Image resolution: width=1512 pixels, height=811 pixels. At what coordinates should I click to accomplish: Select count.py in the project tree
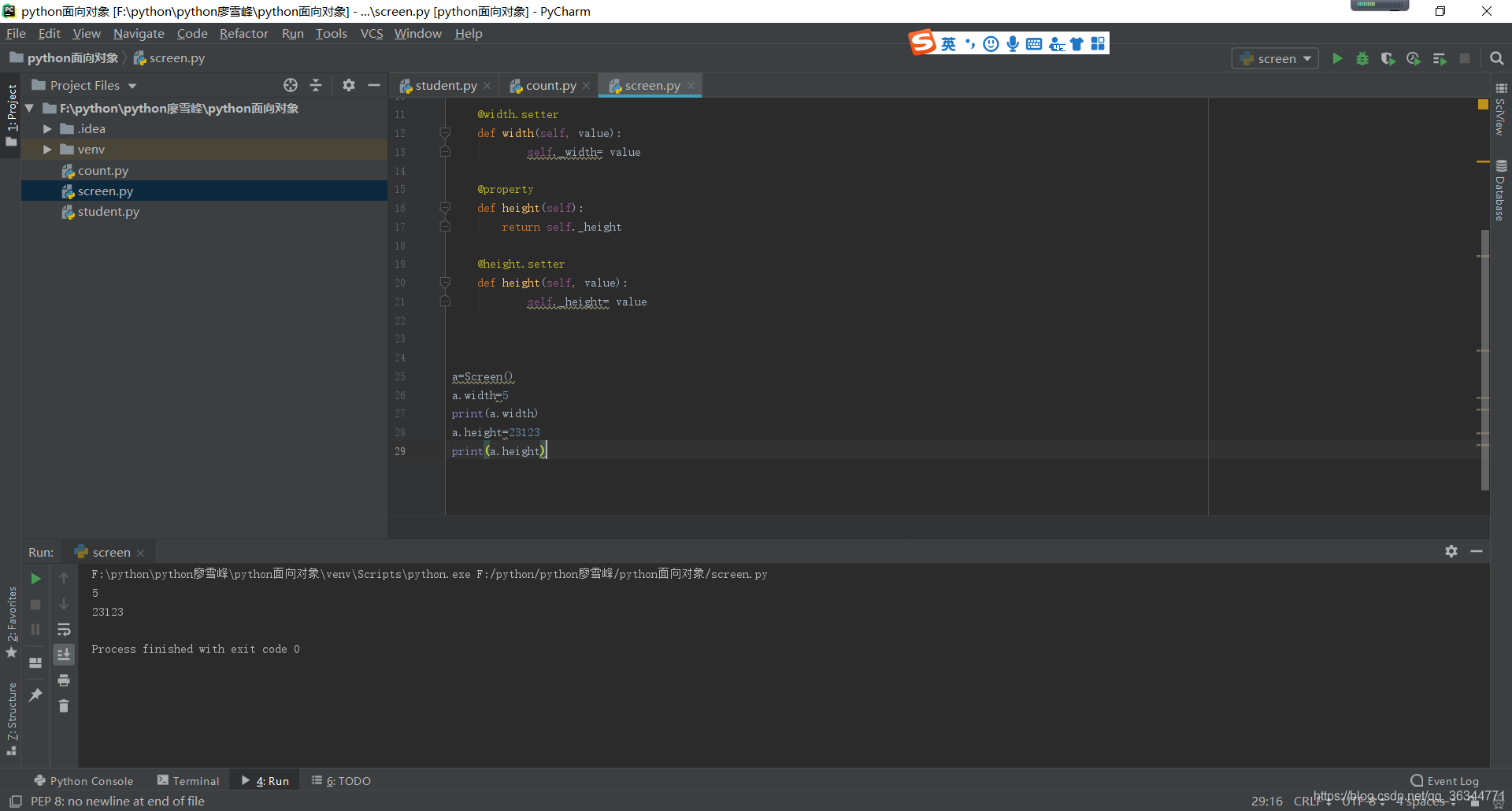click(x=103, y=170)
